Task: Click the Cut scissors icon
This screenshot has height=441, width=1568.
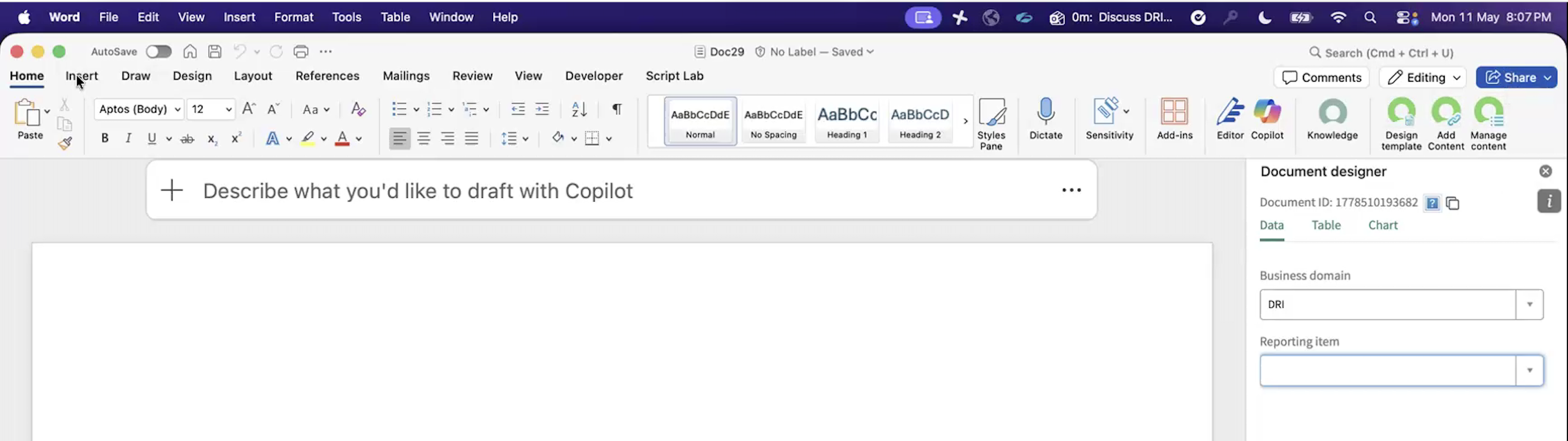Action: click(64, 105)
